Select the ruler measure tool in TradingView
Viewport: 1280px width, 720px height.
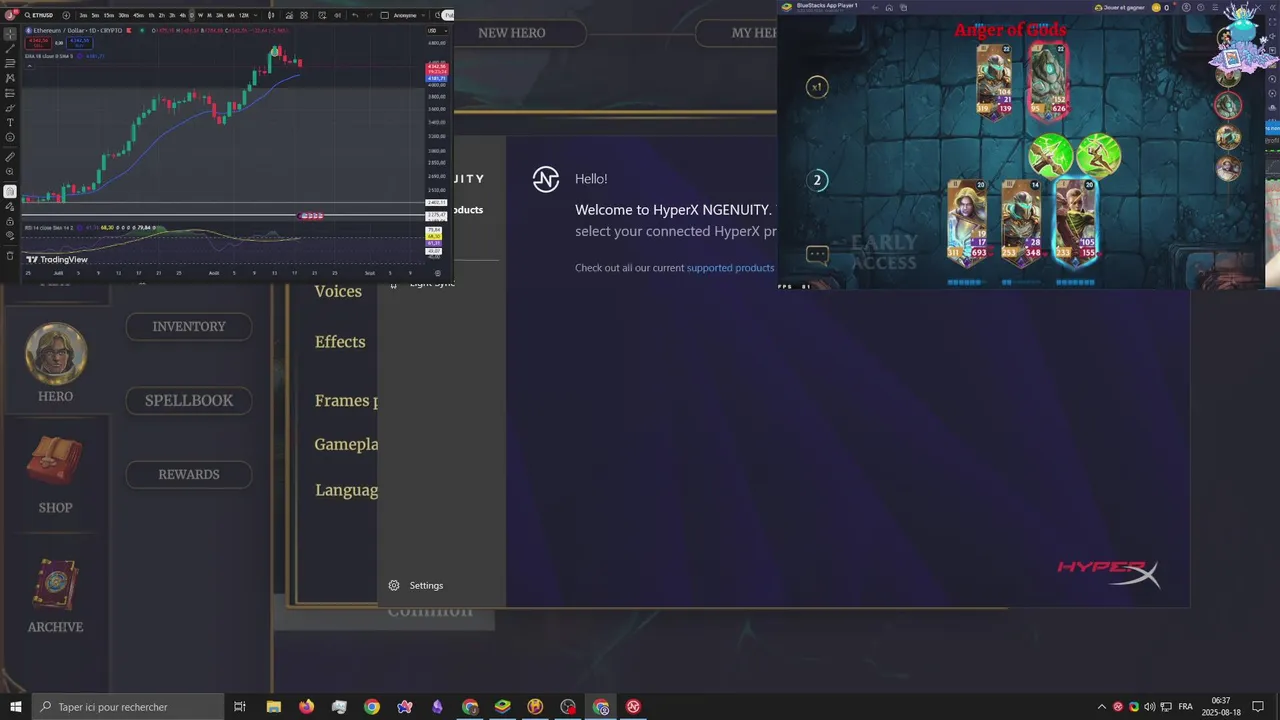(10, 157)
